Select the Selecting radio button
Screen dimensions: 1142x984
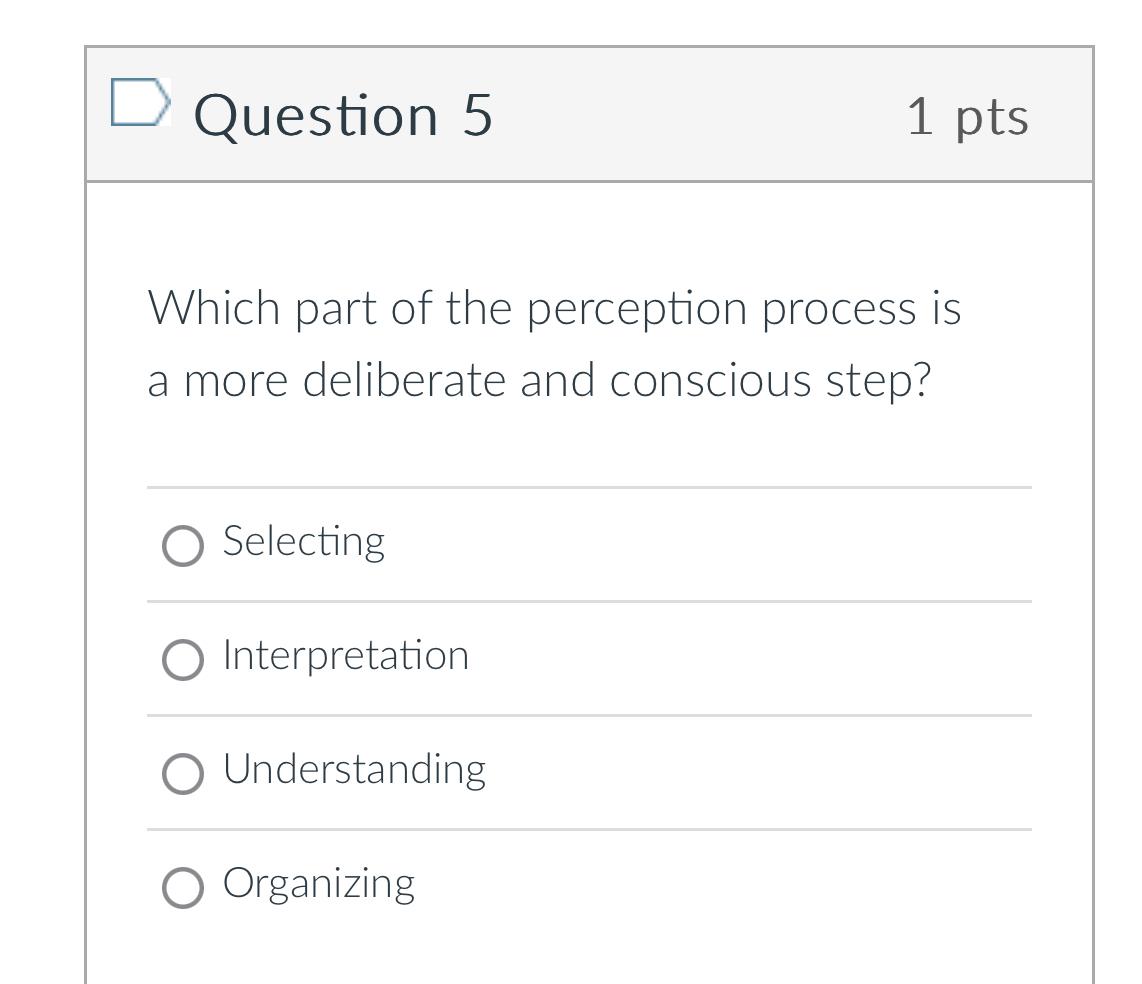(183, 546)
